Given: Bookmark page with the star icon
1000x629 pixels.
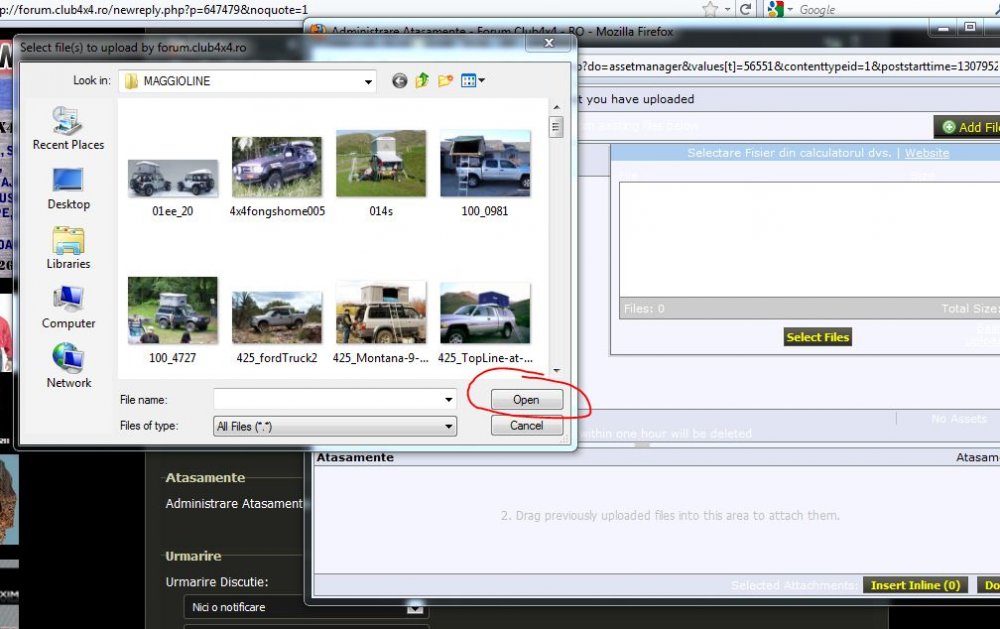Looking at the screenshot, I should tap(711, 9).
